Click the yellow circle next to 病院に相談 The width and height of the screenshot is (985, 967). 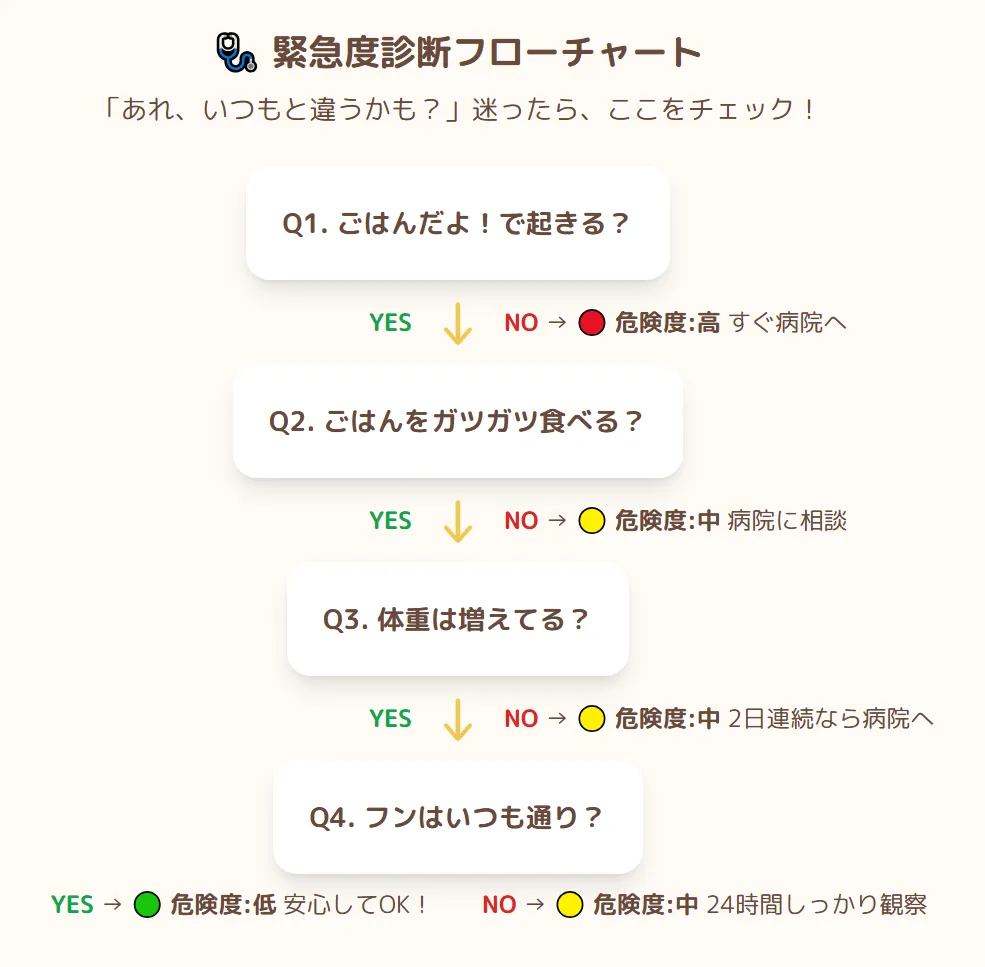[592, 521]
